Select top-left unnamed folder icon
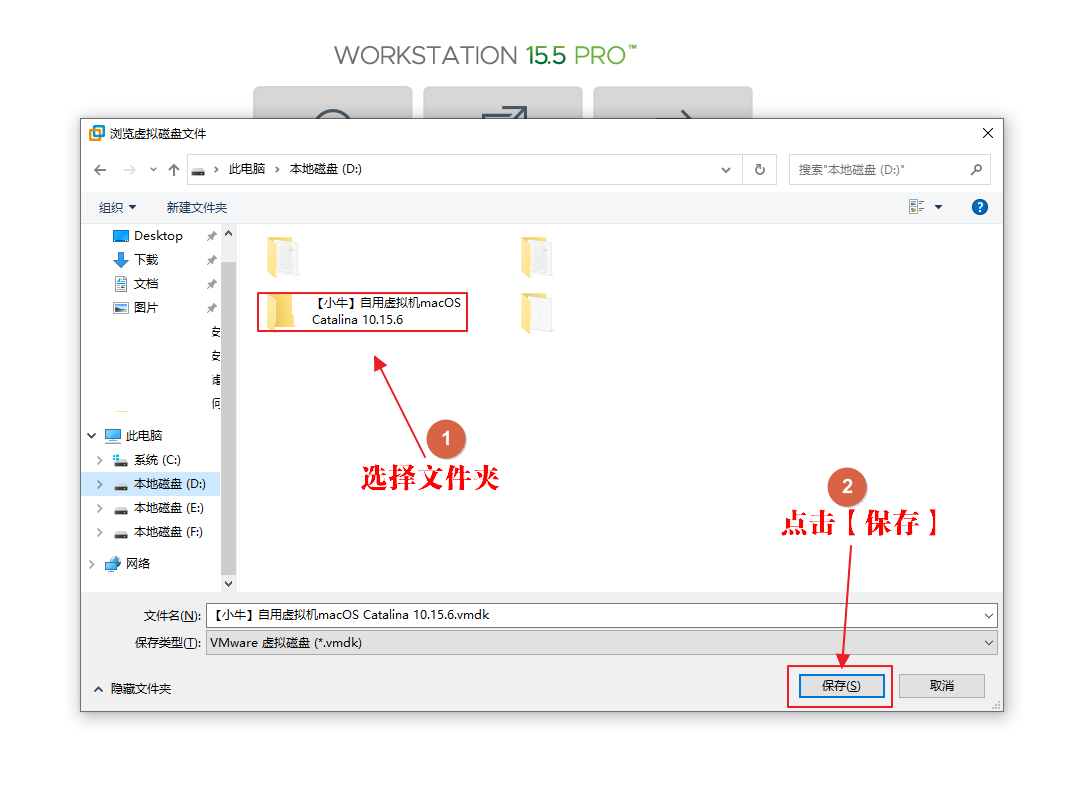Viewport: 1080px width, 800px height. (x=282, y=256)
